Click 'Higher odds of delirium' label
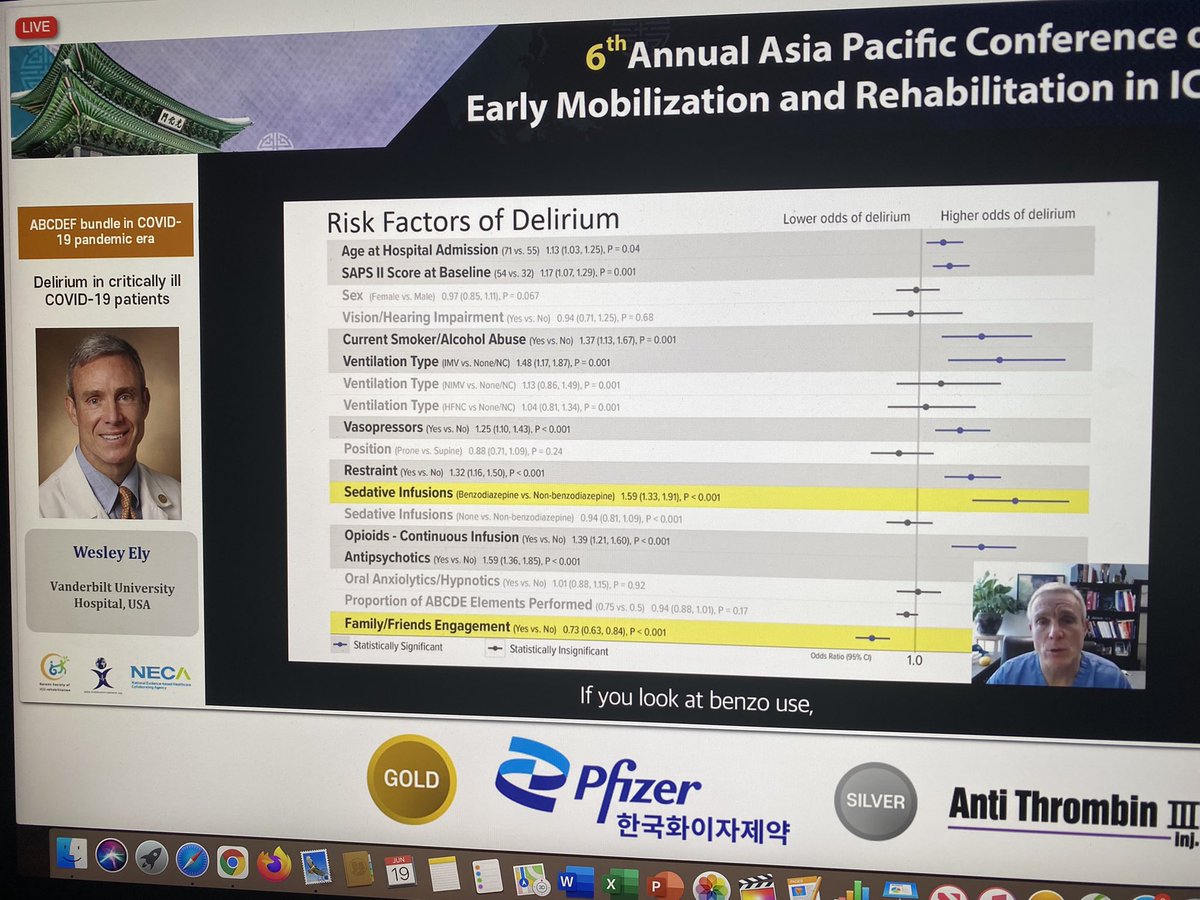 click(x=1007, y=215)
